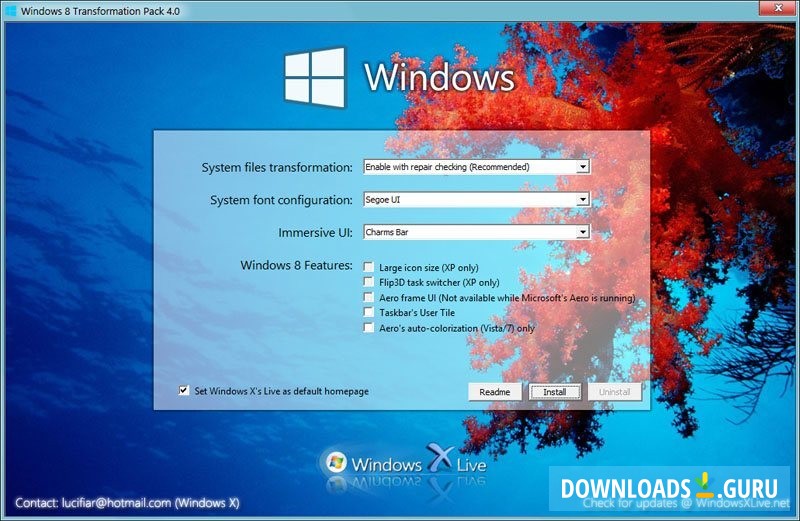Viewport: 800px width, 521px height.
Task: Check the Aero frame UI option
Action: pos(368,297)
